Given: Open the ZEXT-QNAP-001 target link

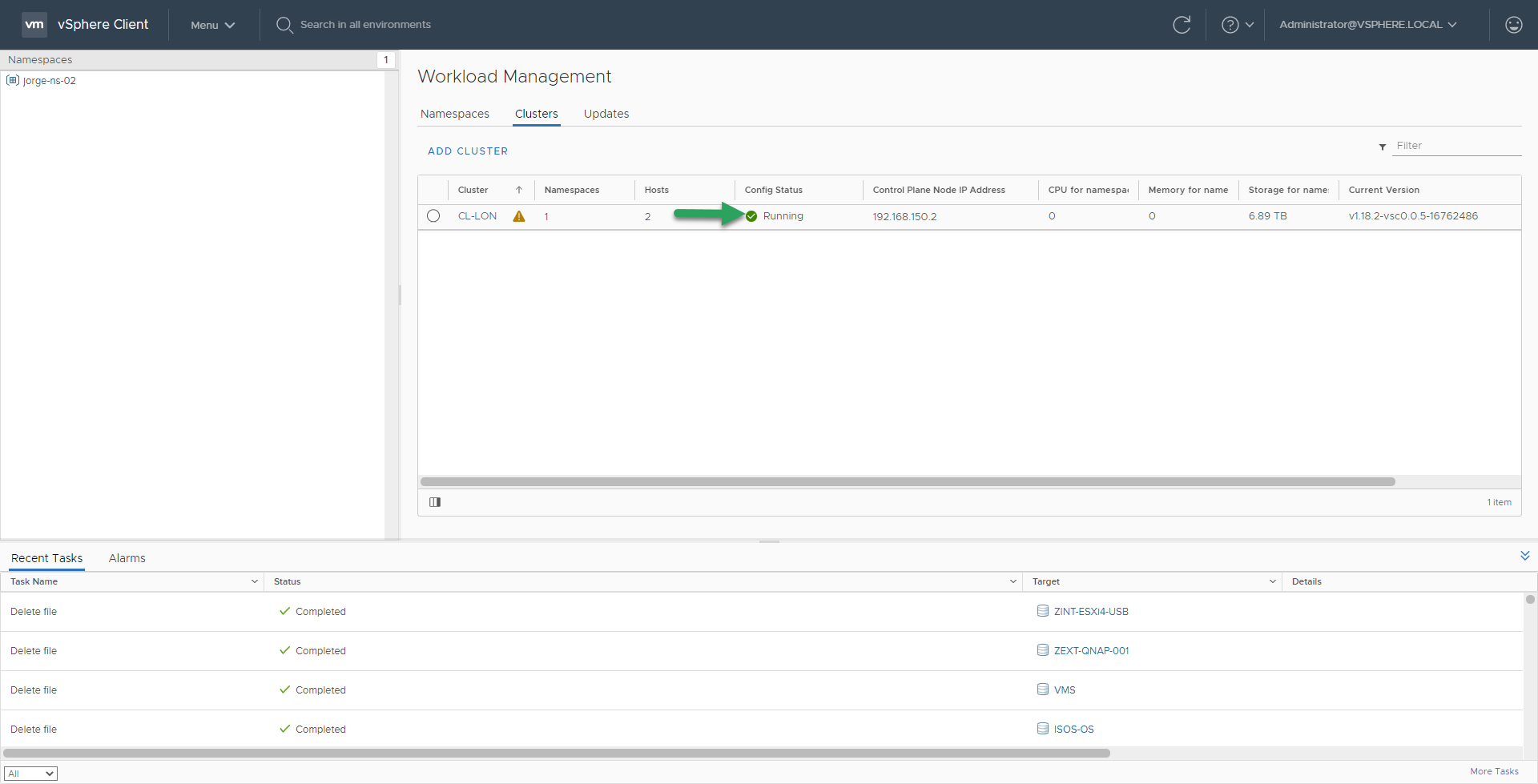Looking at the screenshot, I should coord(1092,651).
